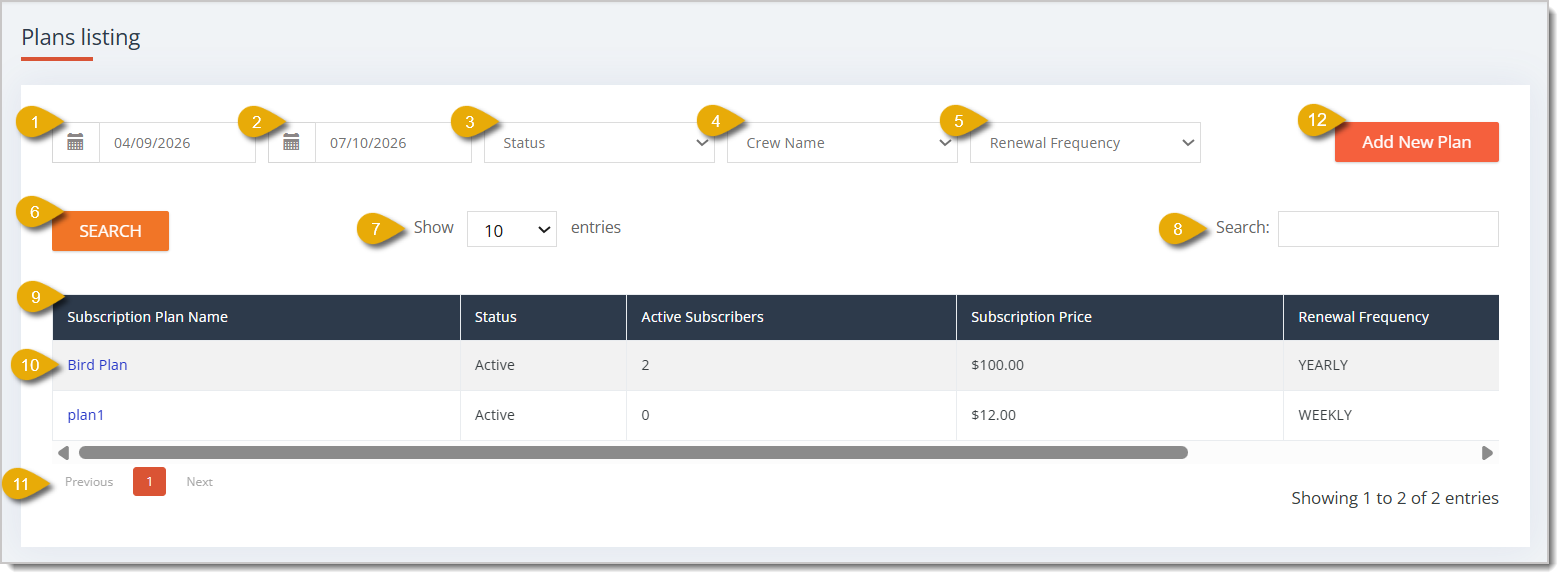This screenshot has height=579, width=1564.
Task: Open the Bird Plan link
Action: 98,365
